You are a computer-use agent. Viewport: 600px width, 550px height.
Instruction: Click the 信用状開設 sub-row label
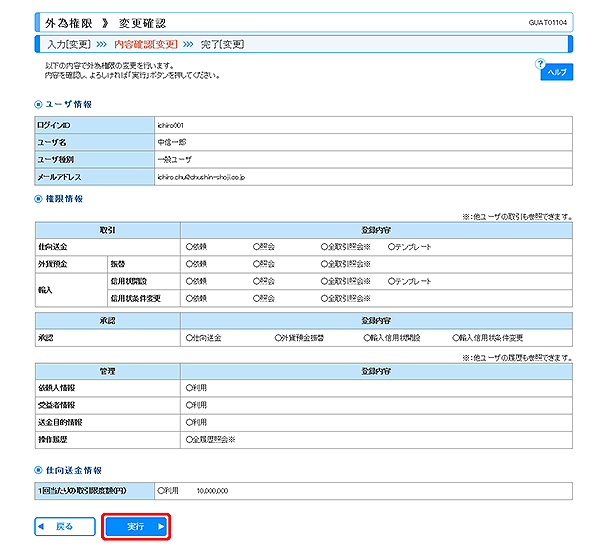point(129,281)
